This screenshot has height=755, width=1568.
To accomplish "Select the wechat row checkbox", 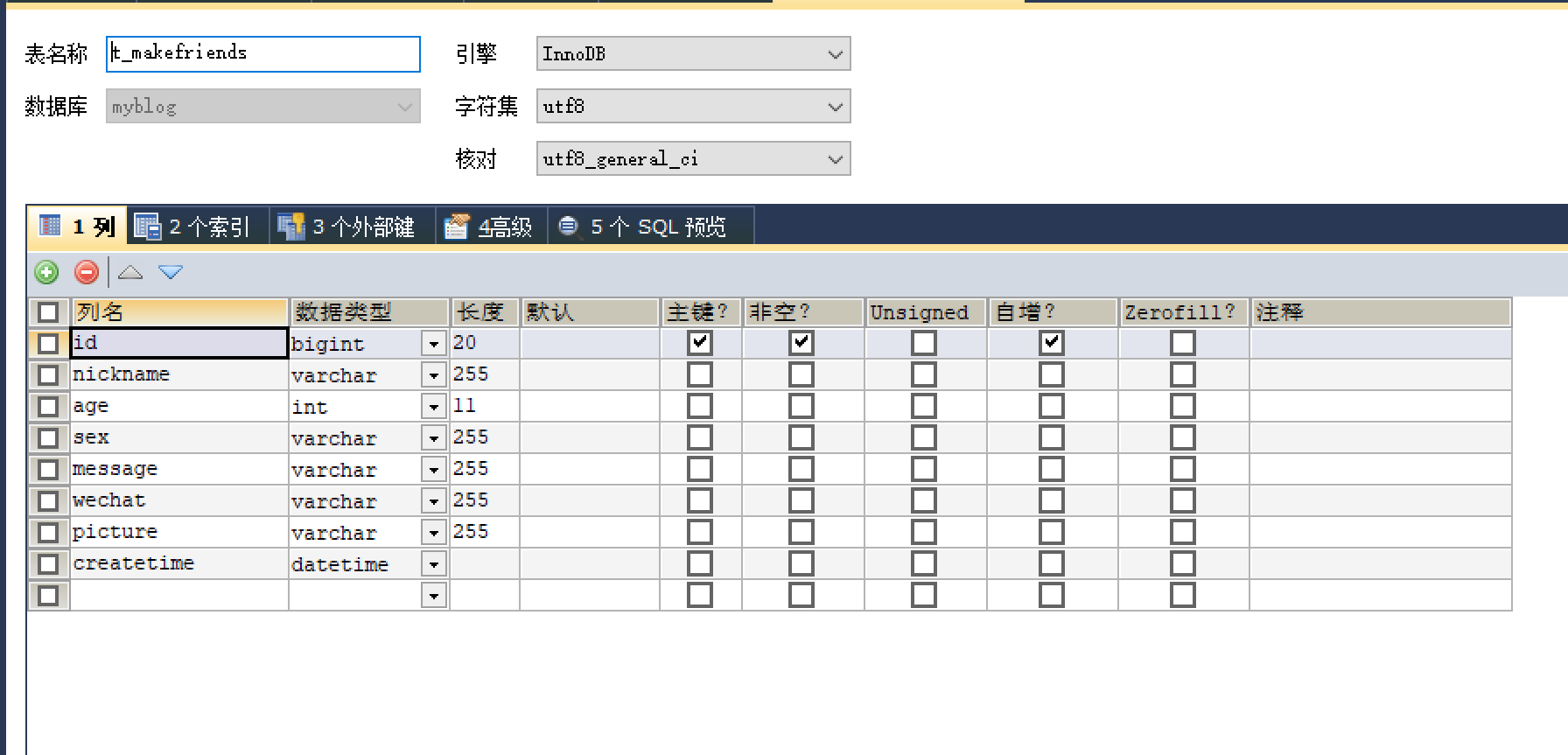I will pyautogui.click(x=48, y=501).
